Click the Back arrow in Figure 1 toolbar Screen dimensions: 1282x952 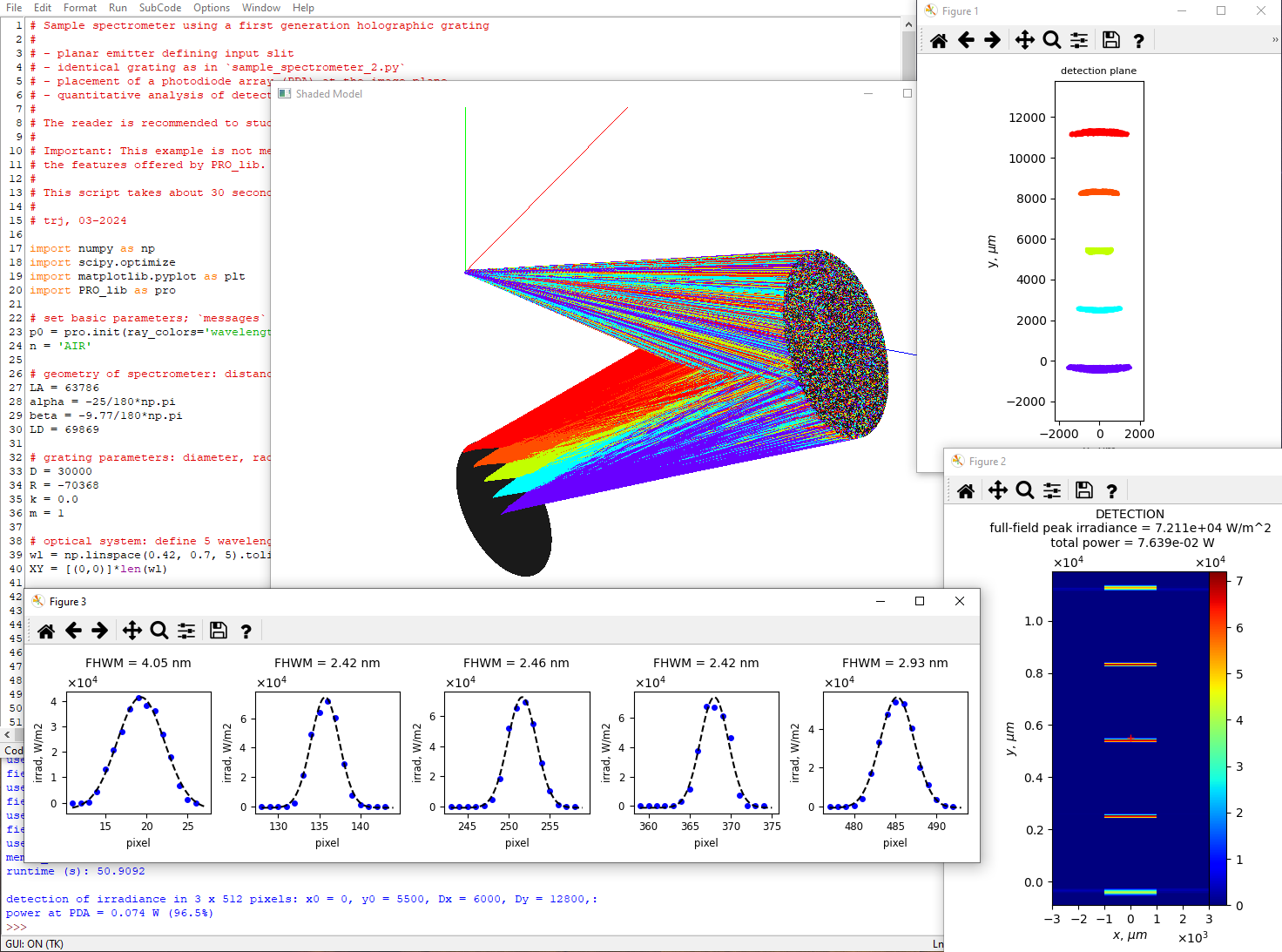[x=966, y=40]
